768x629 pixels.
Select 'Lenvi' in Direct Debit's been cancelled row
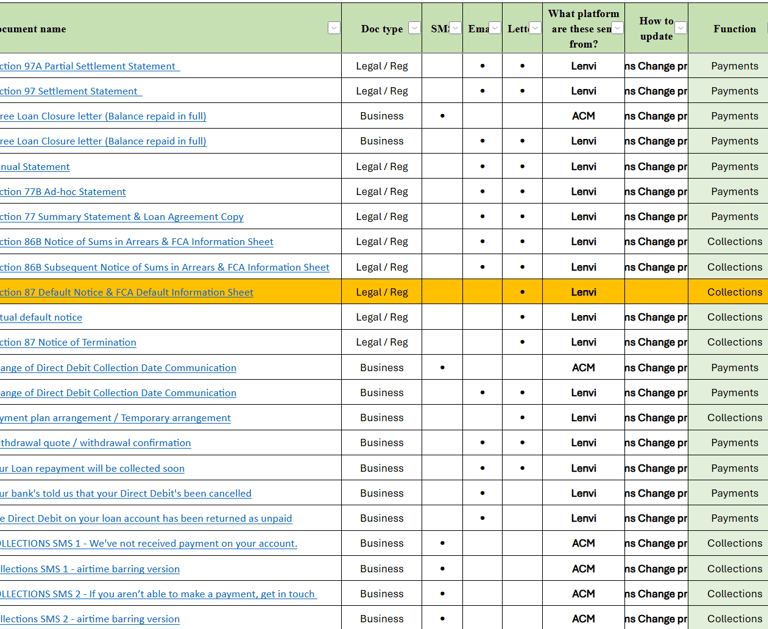[583, 493]
